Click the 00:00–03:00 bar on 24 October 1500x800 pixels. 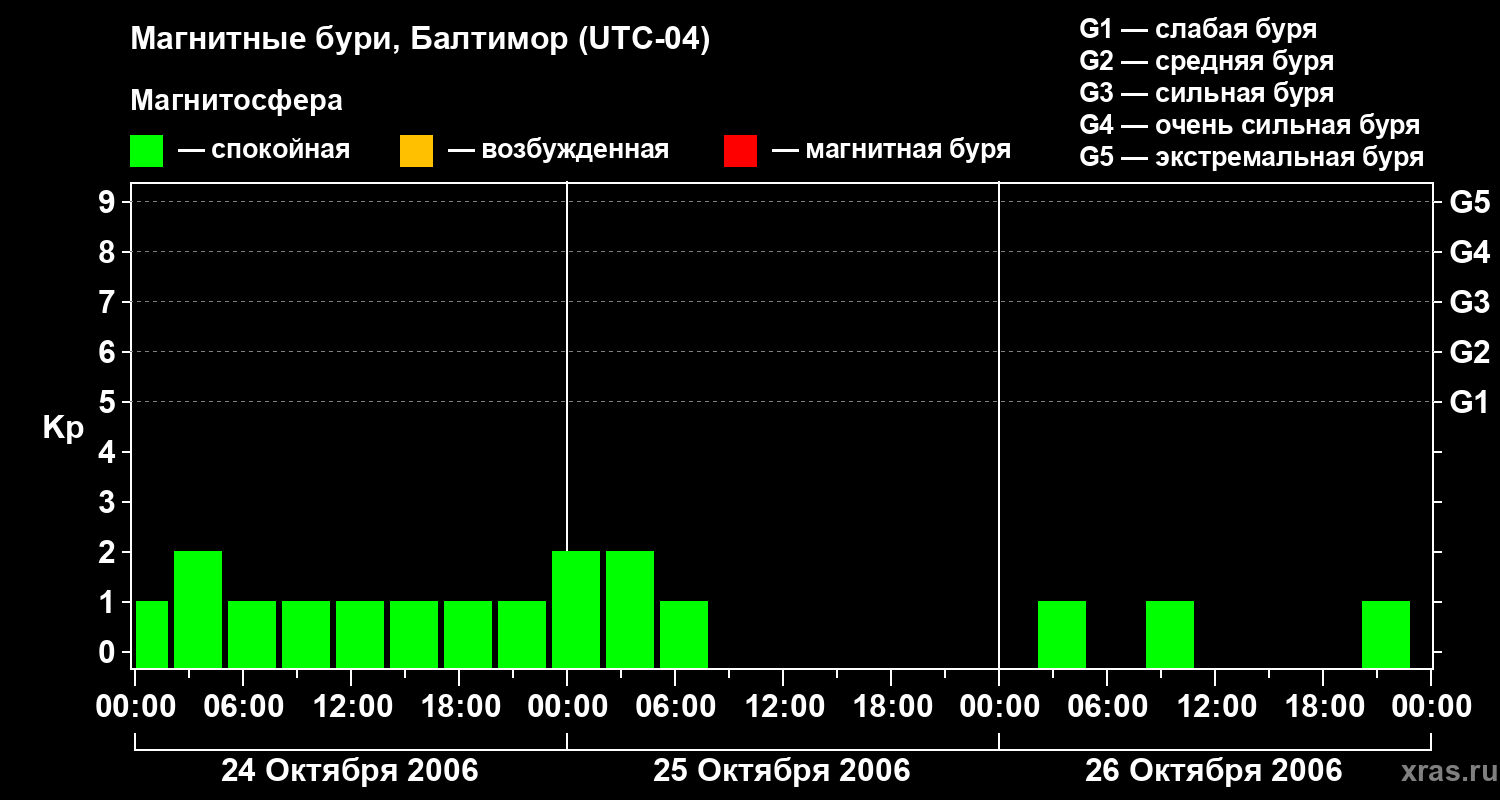point(152,635)
